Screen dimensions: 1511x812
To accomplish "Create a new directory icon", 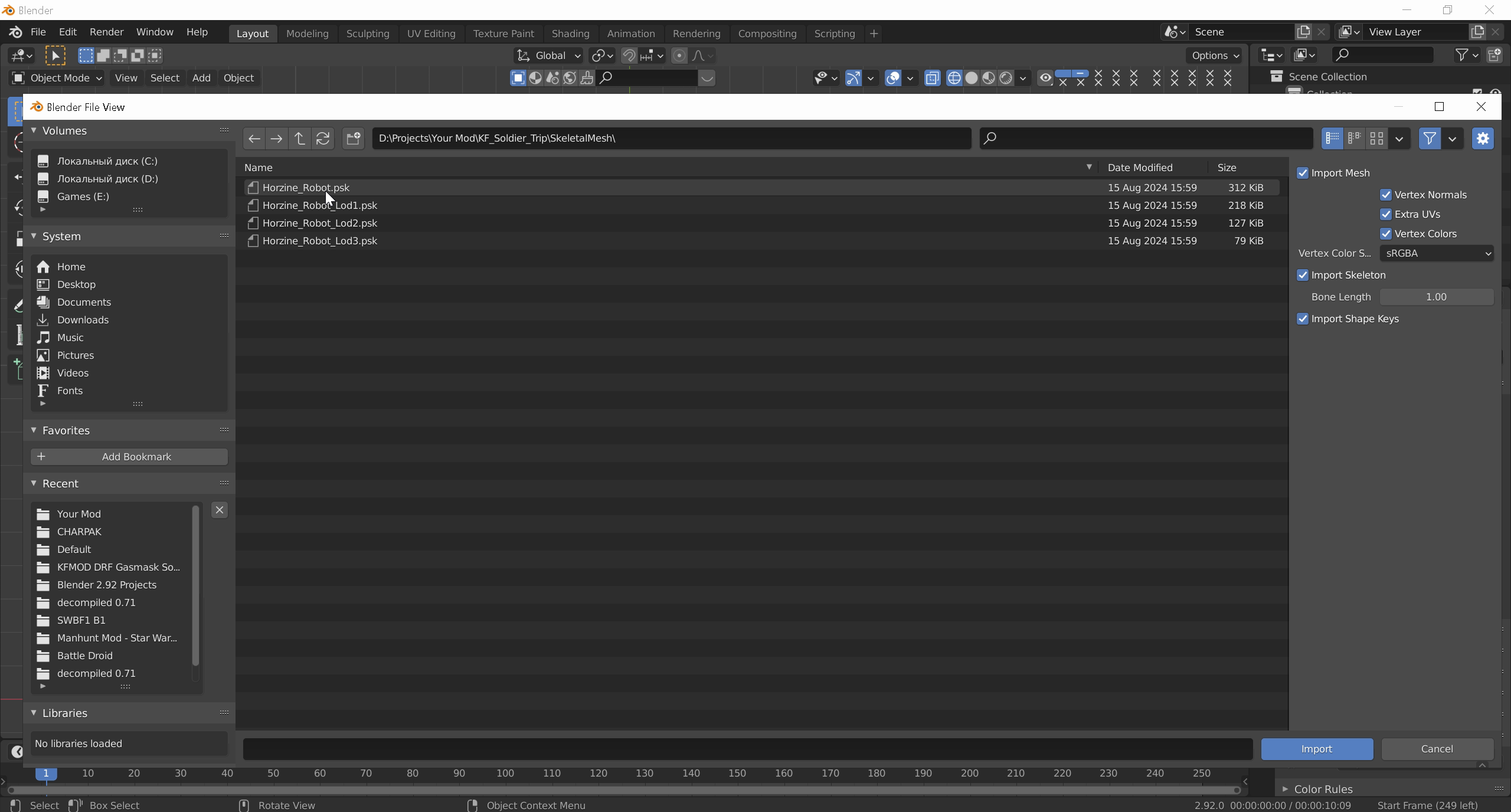I will pos(353,139).
